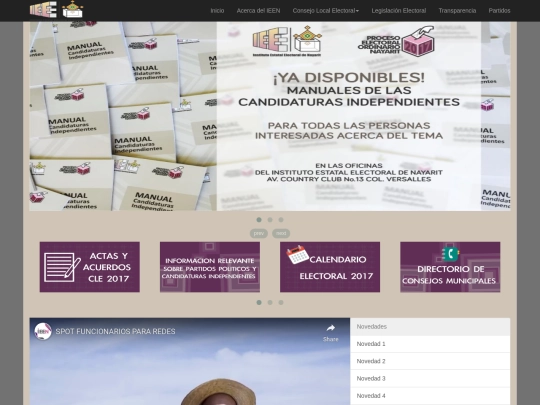Image resolution: width=540 pixels, height=405 pixels.
Task: Go to Legislación Electoral
Action: [398, 11]
